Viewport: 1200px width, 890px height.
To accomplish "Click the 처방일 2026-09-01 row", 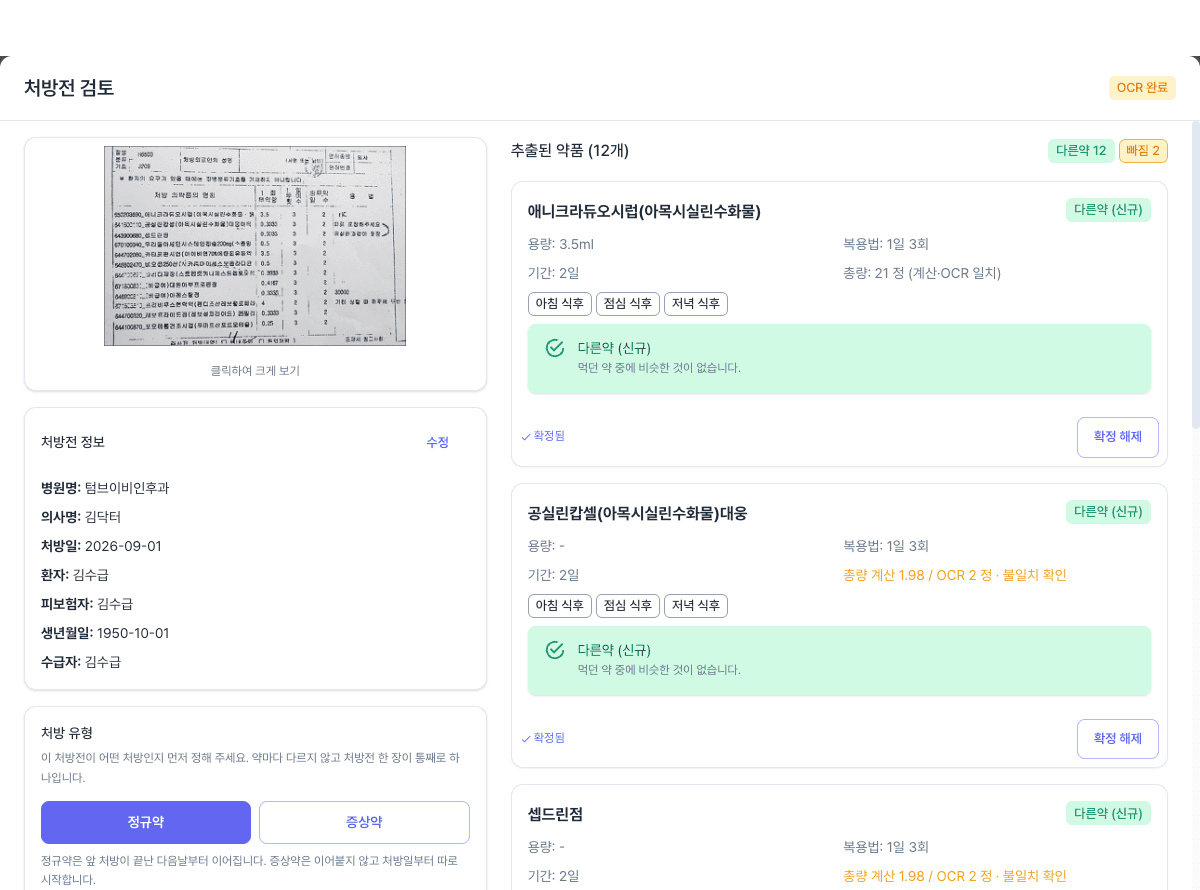I will tap(101, 546).
